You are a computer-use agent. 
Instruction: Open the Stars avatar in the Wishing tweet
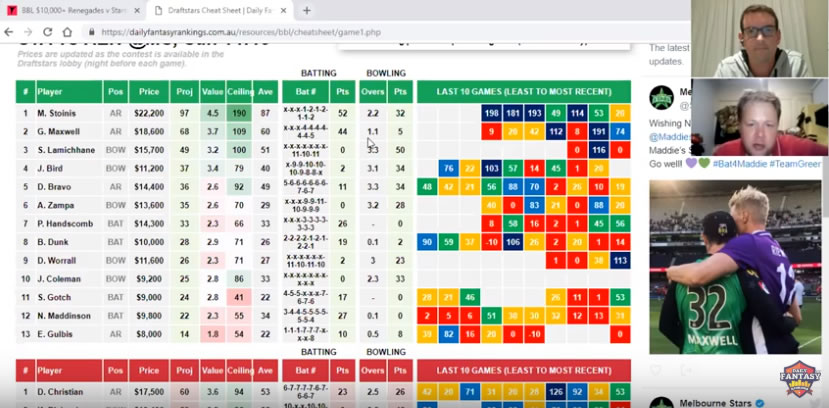point(661,98)
